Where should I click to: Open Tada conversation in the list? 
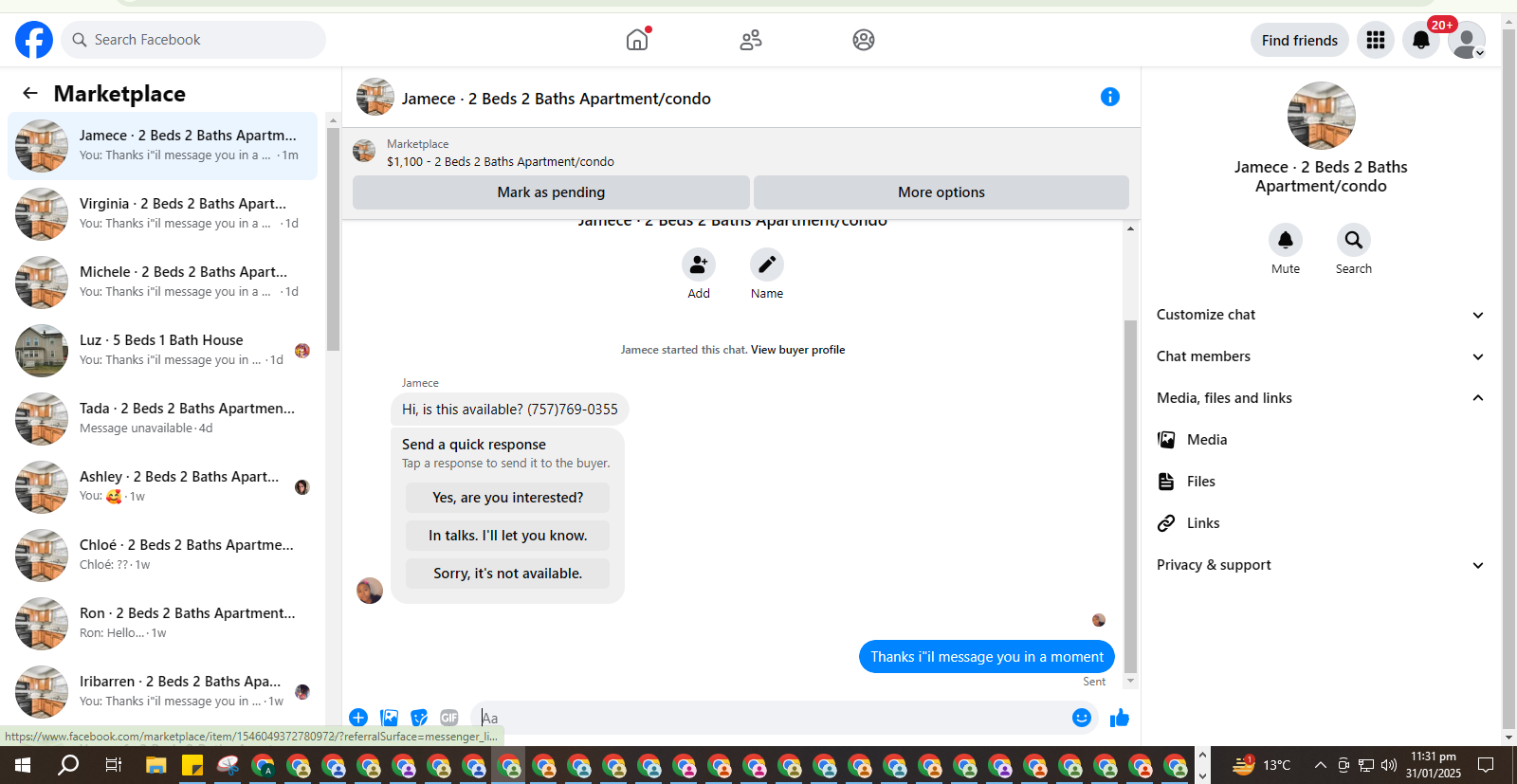(x=163, y=419)
